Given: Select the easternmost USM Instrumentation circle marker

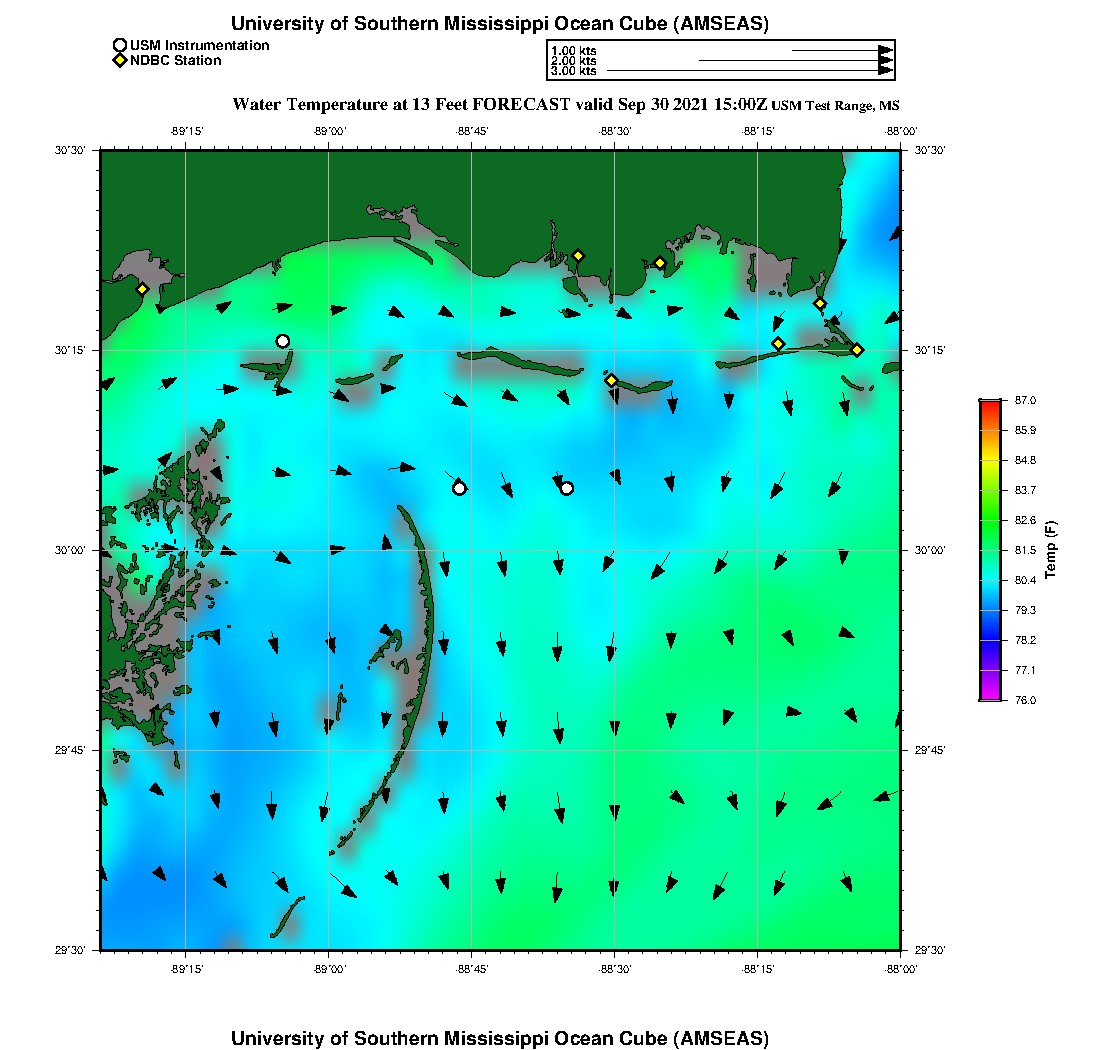Looking at the screenshot, I should coord(567,488).
